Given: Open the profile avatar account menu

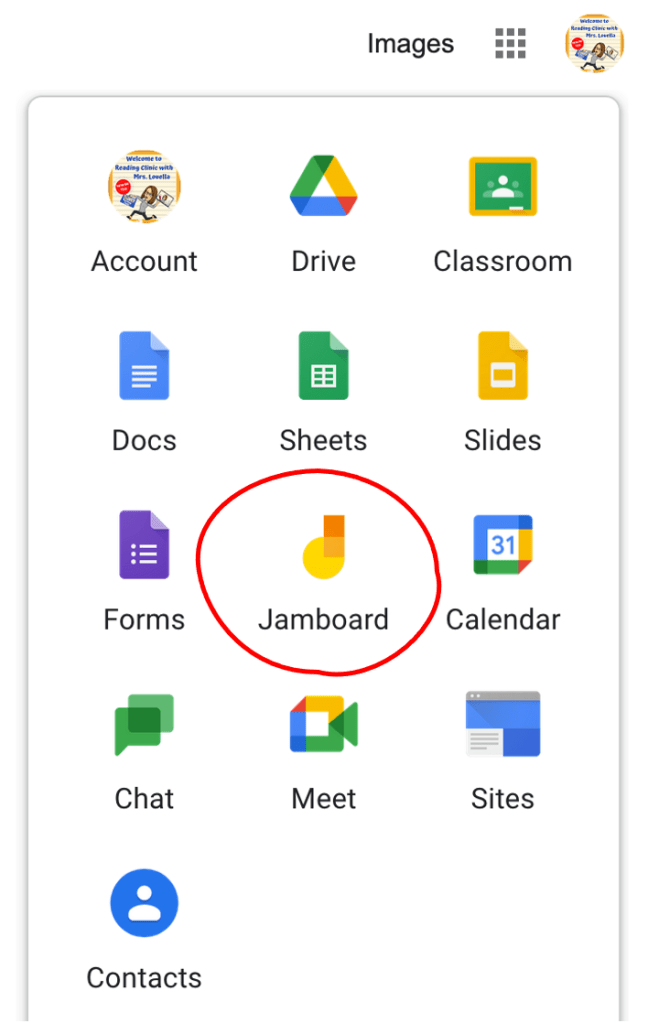Looking at the screenshot, I should click(x=594, y=43).
